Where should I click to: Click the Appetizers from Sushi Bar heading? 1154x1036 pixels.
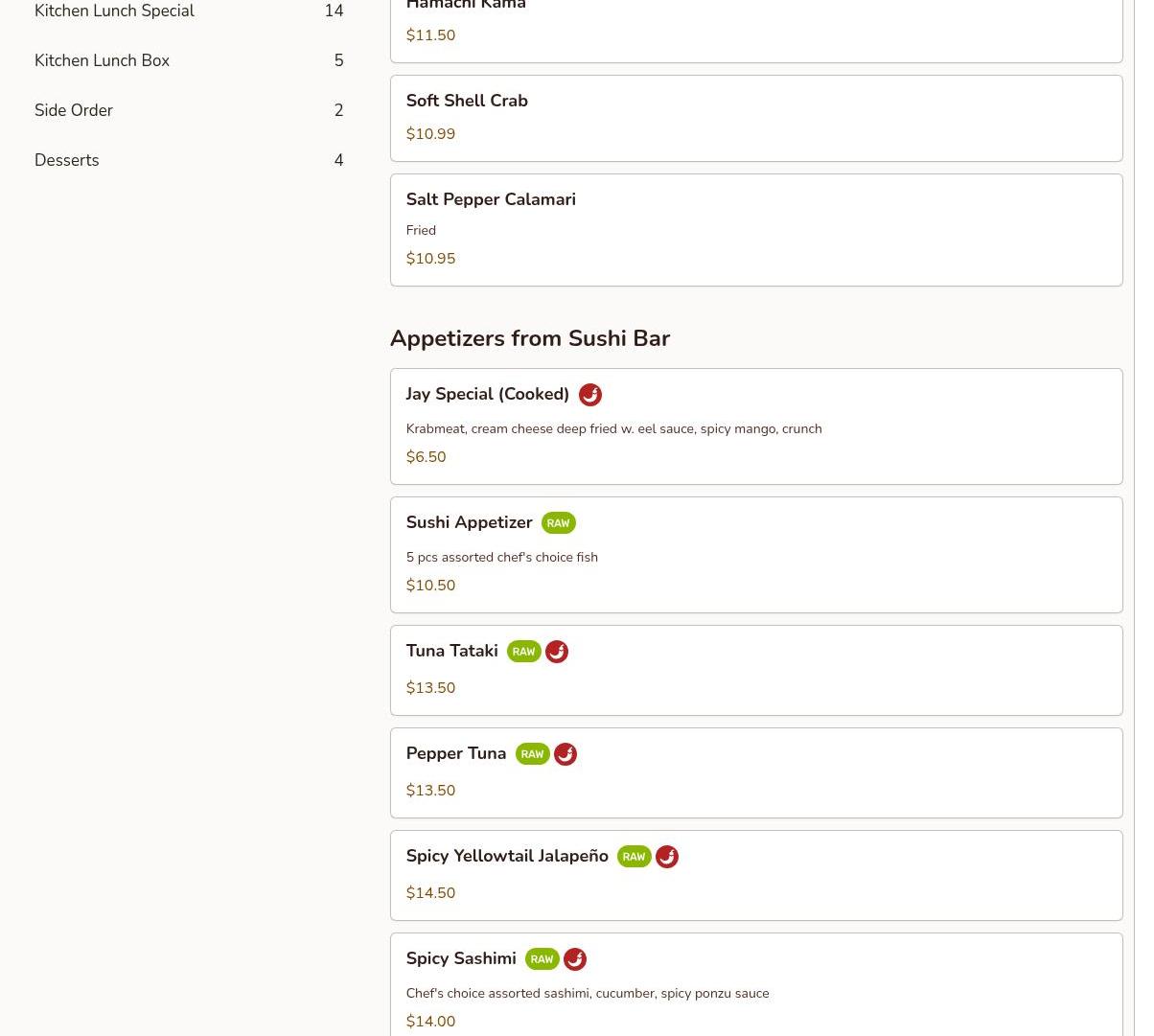tap(529, 338)
